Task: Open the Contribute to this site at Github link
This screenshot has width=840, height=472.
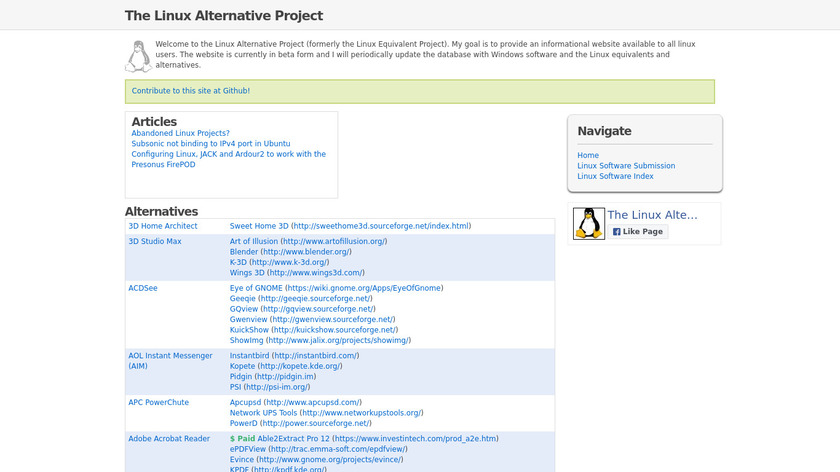Action: (191, 91)
